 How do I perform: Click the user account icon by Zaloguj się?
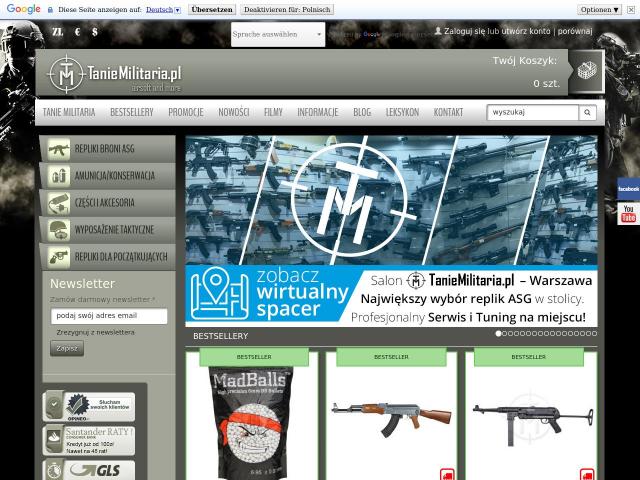(x=438, y=31)
